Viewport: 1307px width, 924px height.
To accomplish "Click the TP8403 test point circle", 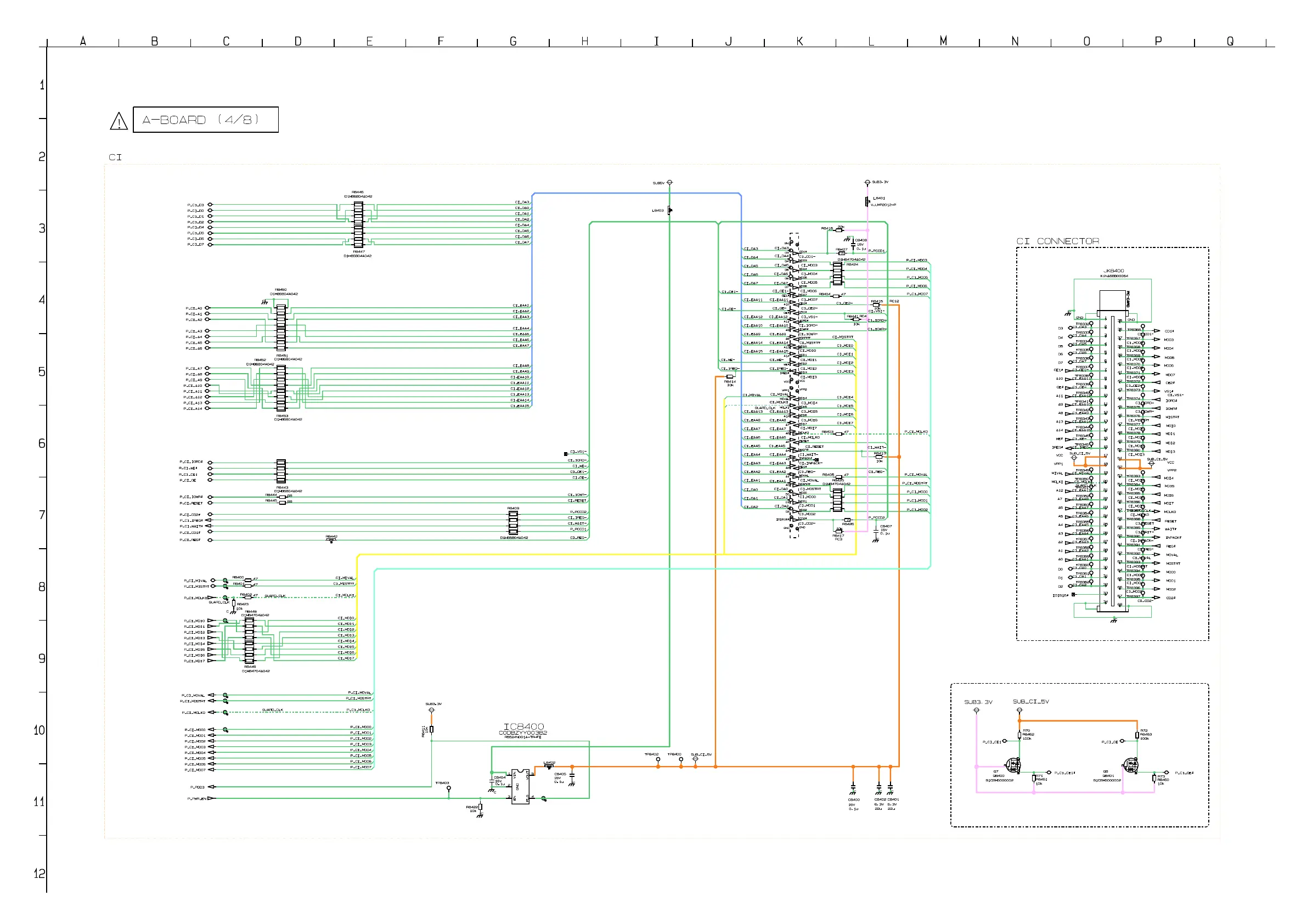I will (x=449, y=788).
